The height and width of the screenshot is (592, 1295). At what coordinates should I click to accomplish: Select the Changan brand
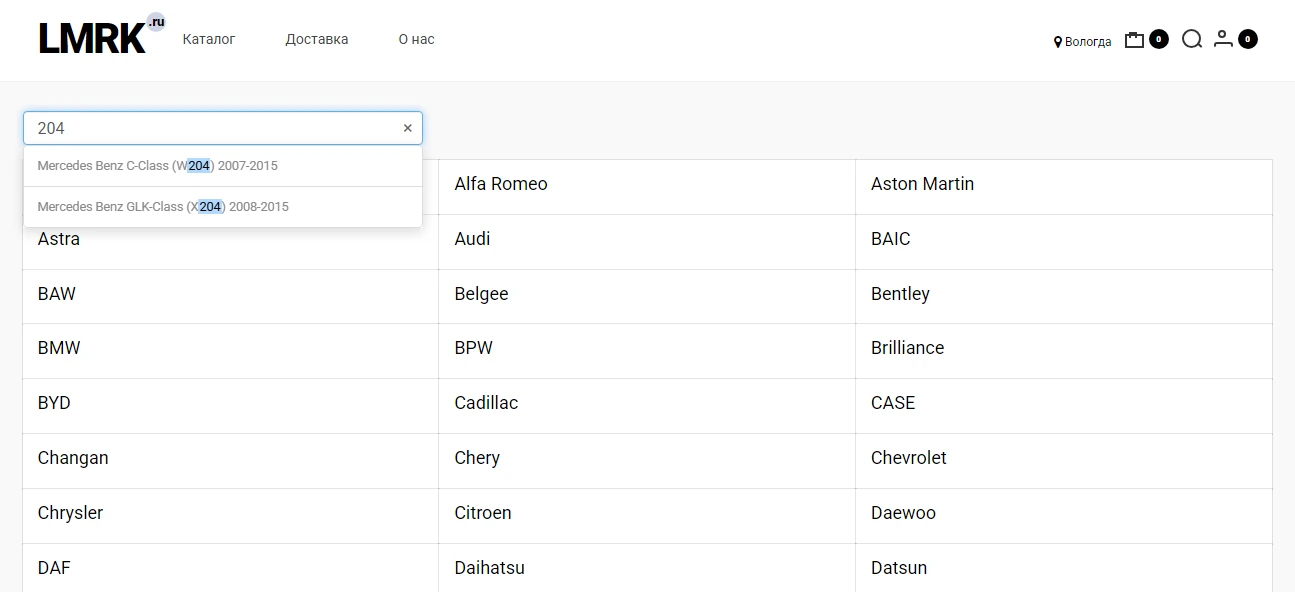[73, 458]
